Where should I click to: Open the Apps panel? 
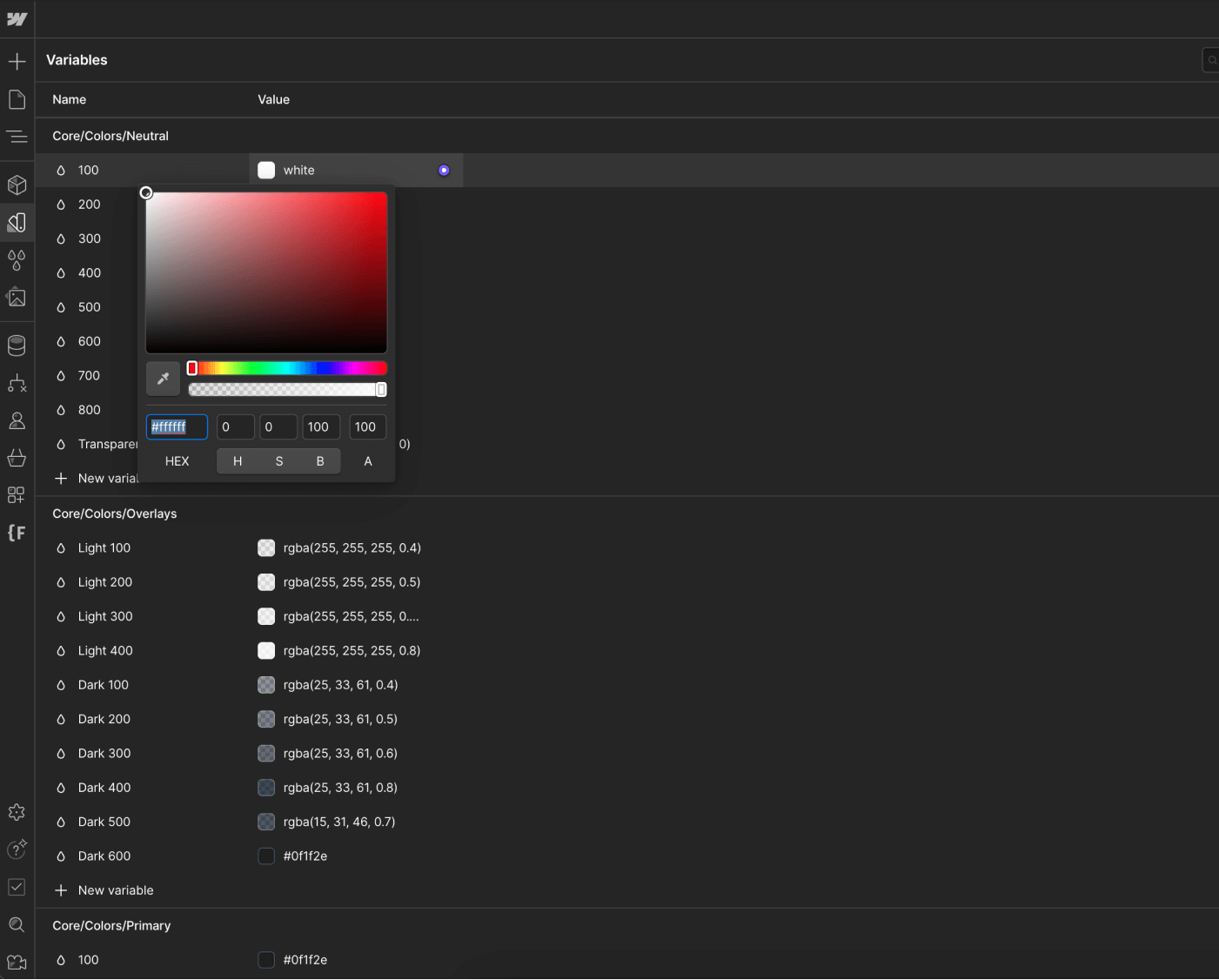17,494
